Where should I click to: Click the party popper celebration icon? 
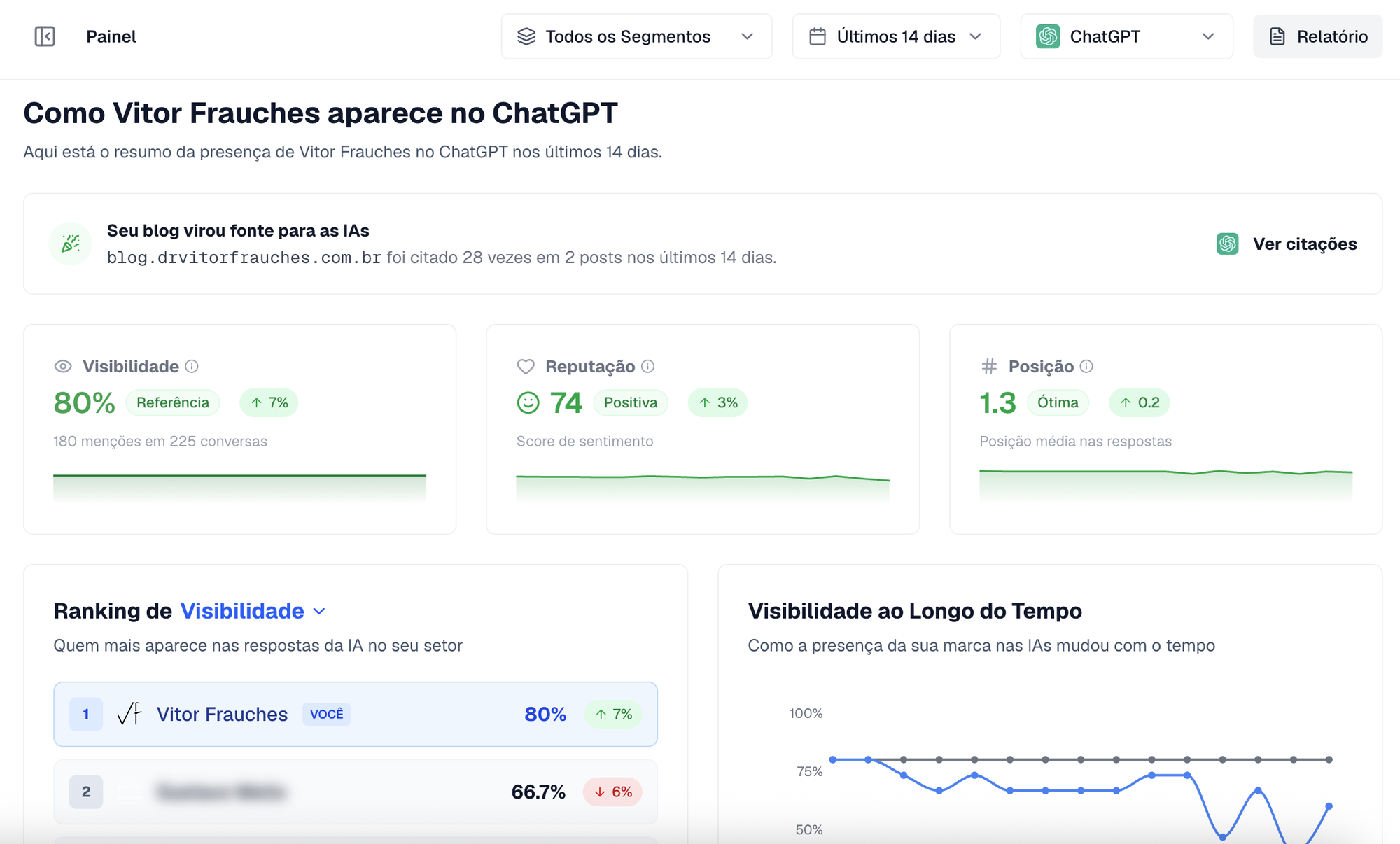coord(71,244)
